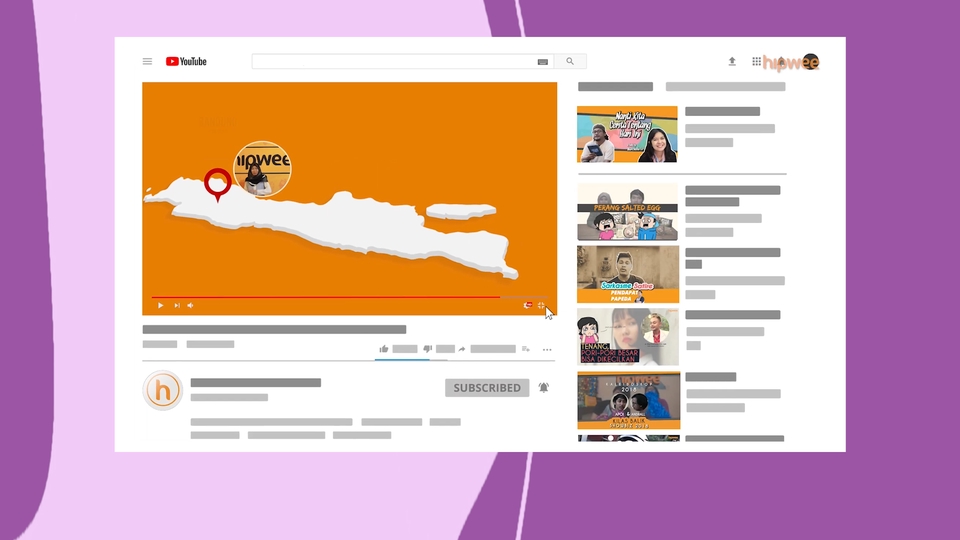Click the magnifier search button

click(570, 61)
